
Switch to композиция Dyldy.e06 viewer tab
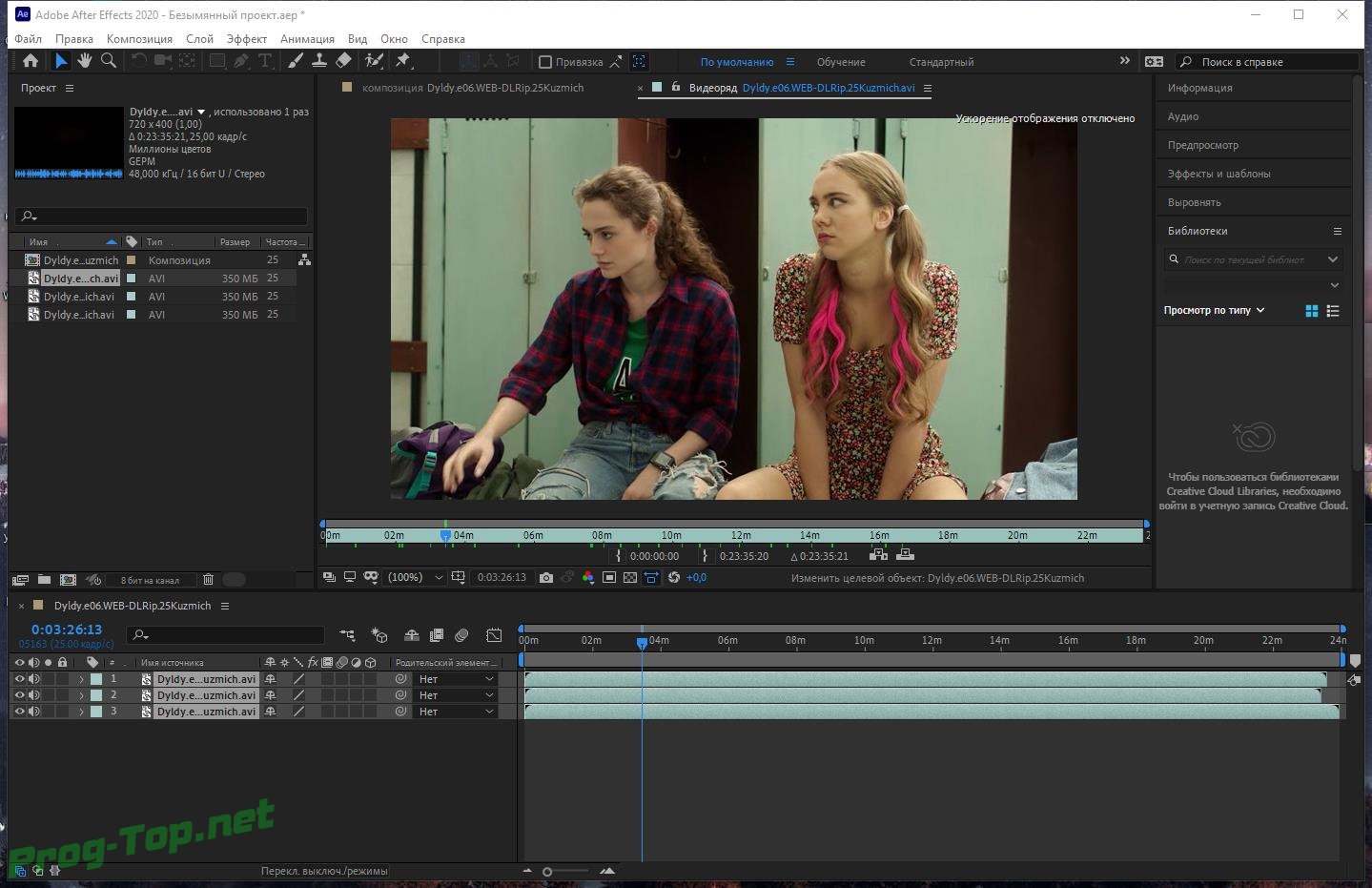pyautogui.click(x=473, y=88)
